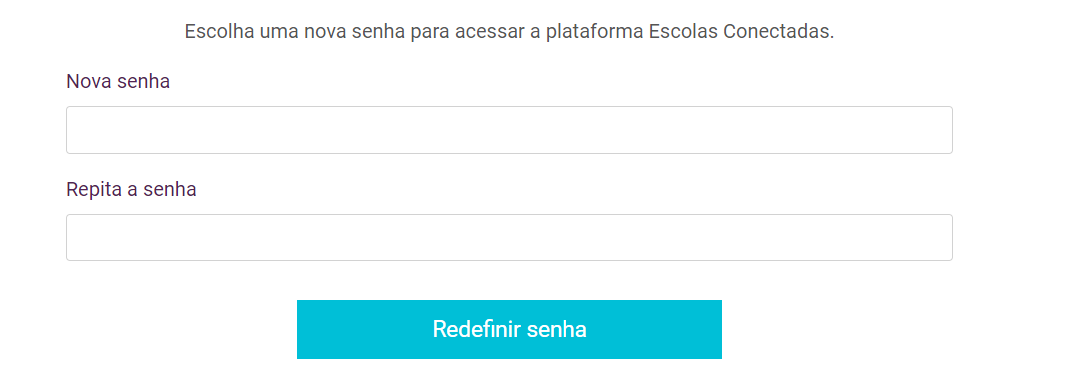
Task: Submit the form with the cyan Redefinir button
Action: (509, 329)
